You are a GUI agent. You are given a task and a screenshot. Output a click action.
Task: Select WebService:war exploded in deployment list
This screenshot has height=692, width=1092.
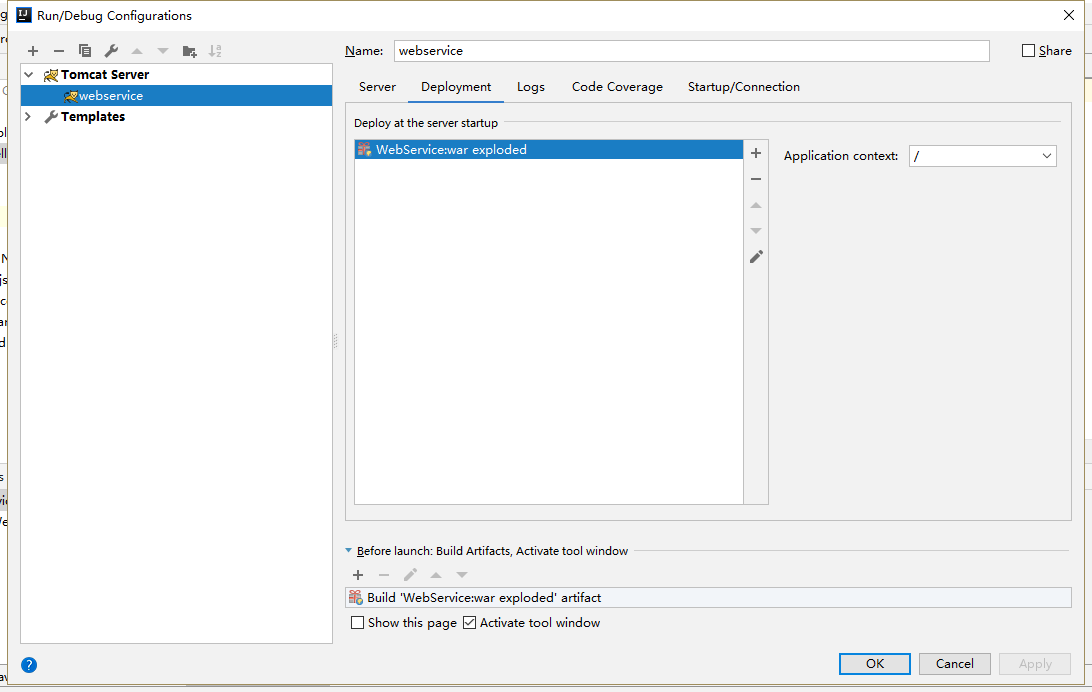click(x=549, y=150)
